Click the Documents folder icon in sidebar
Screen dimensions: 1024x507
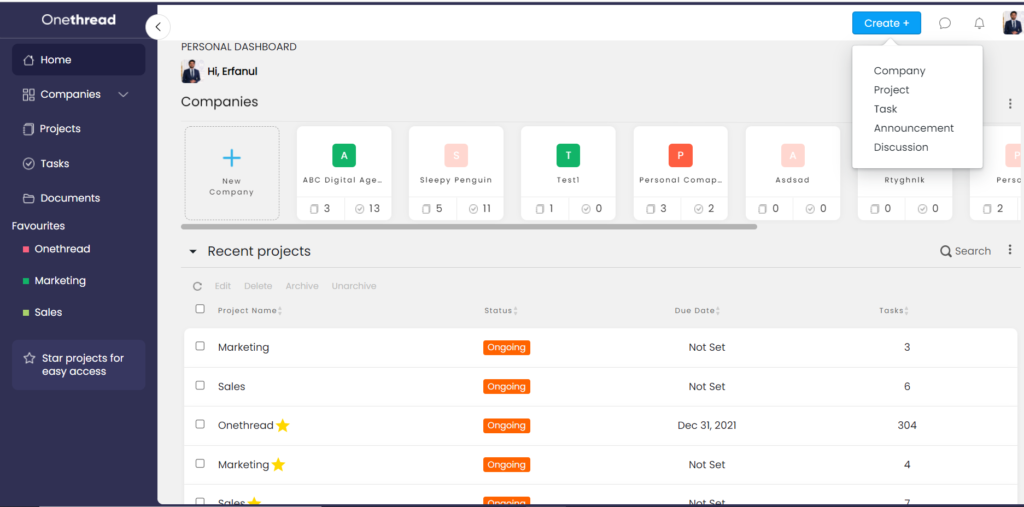point(28,199)
